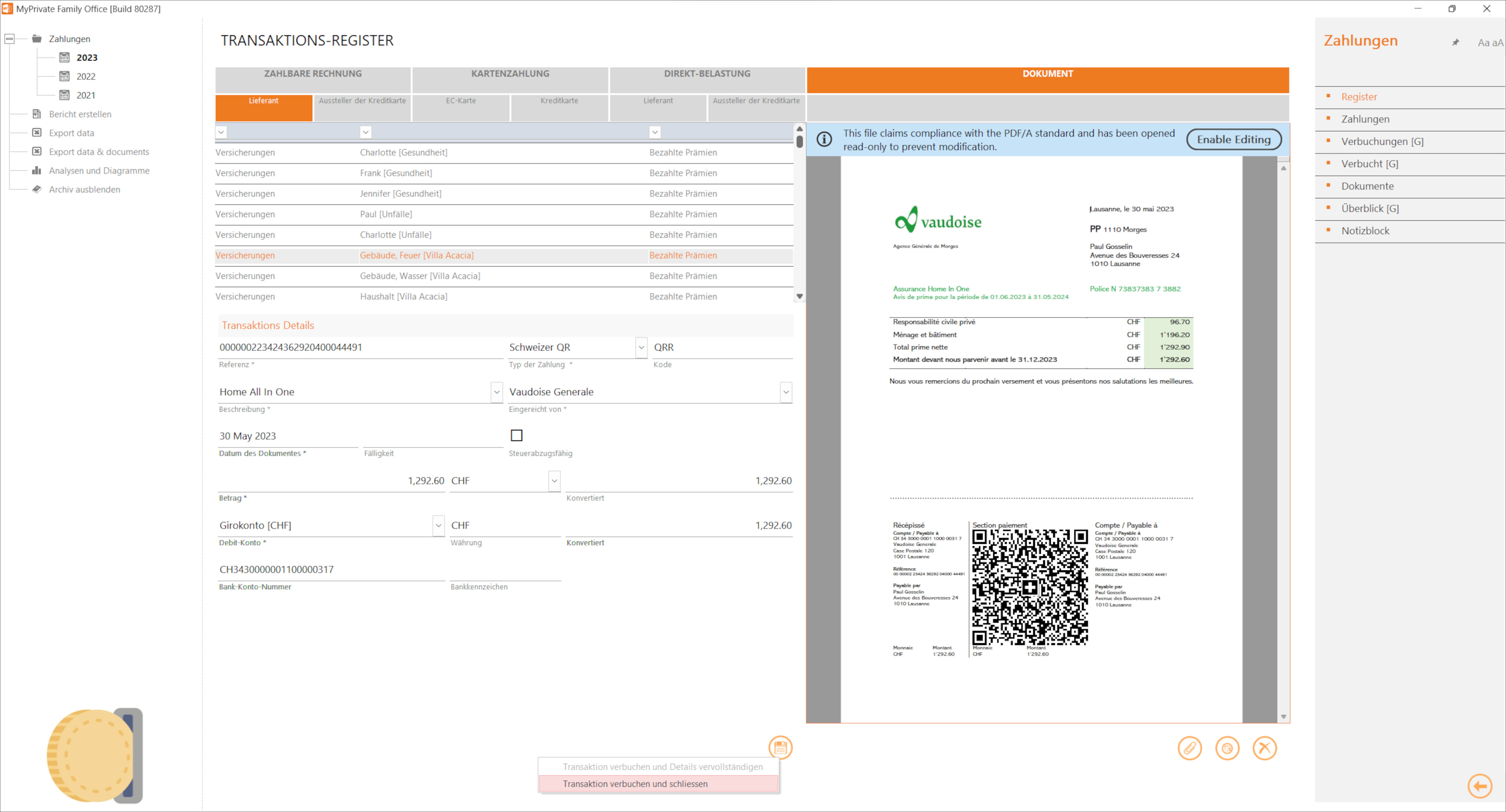The width and height of the screenshot is (1506, 812).
Task: Click the Aa aA font size icon
Action: click(1490, 43)
